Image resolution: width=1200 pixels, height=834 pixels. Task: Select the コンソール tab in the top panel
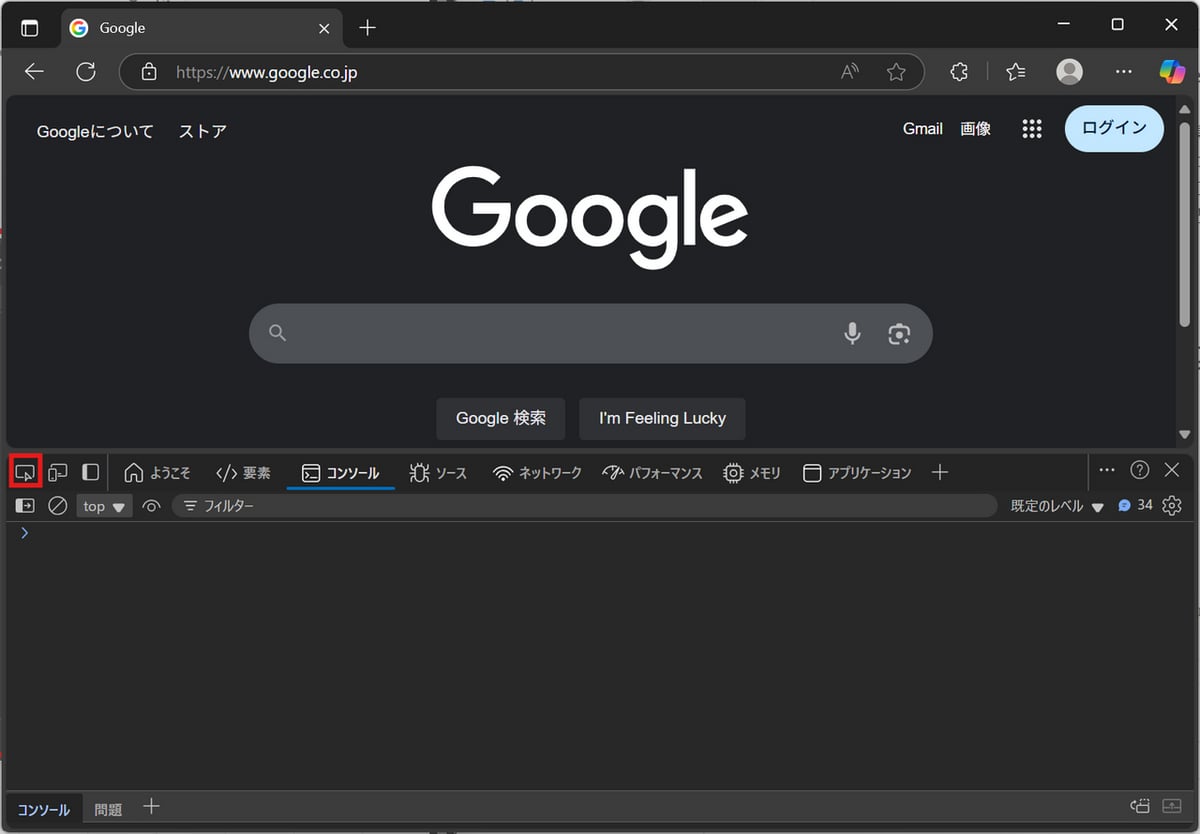pyautogui.click(x=340, y=472)
